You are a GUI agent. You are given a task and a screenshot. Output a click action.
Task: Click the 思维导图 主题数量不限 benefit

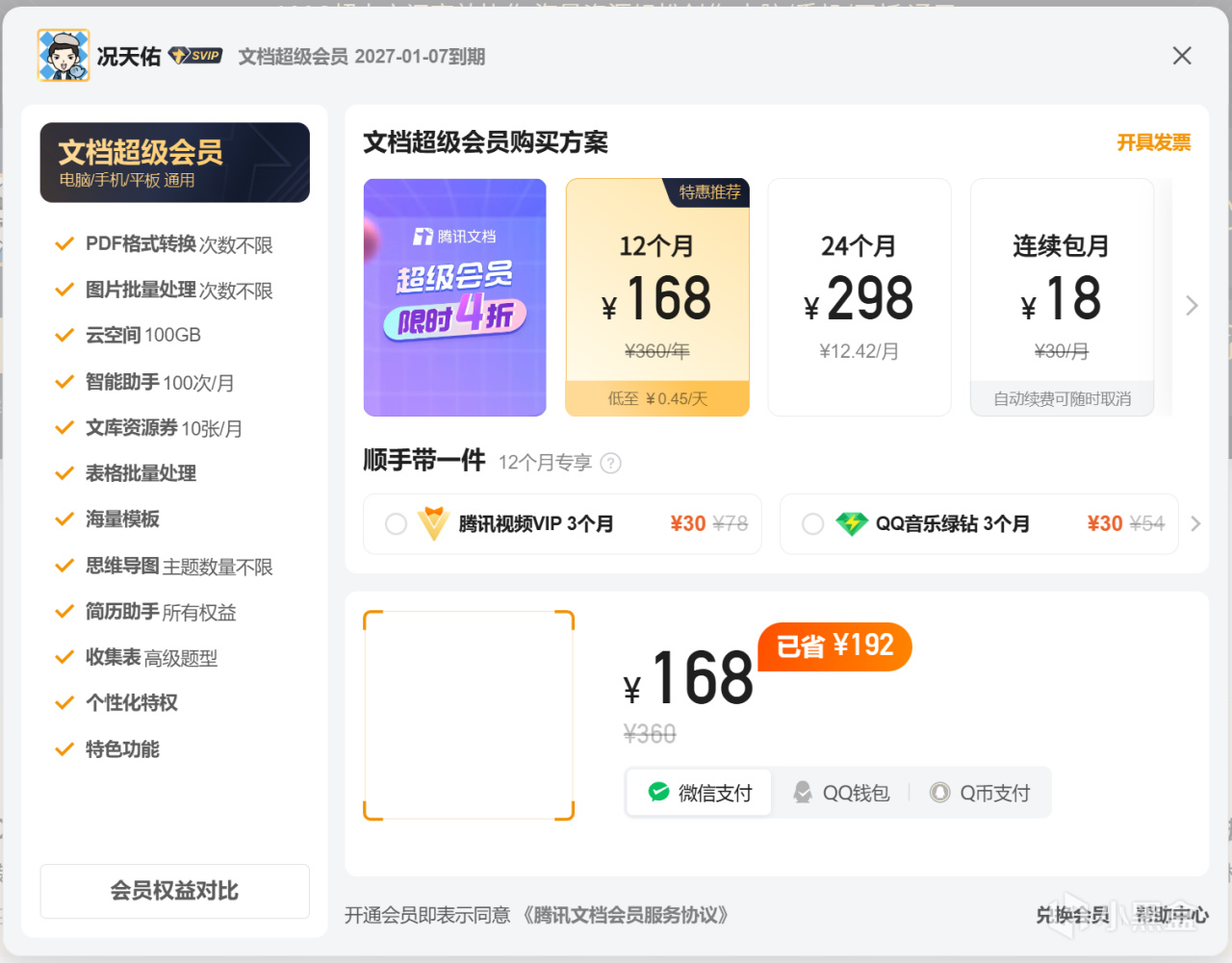(165, 566)
